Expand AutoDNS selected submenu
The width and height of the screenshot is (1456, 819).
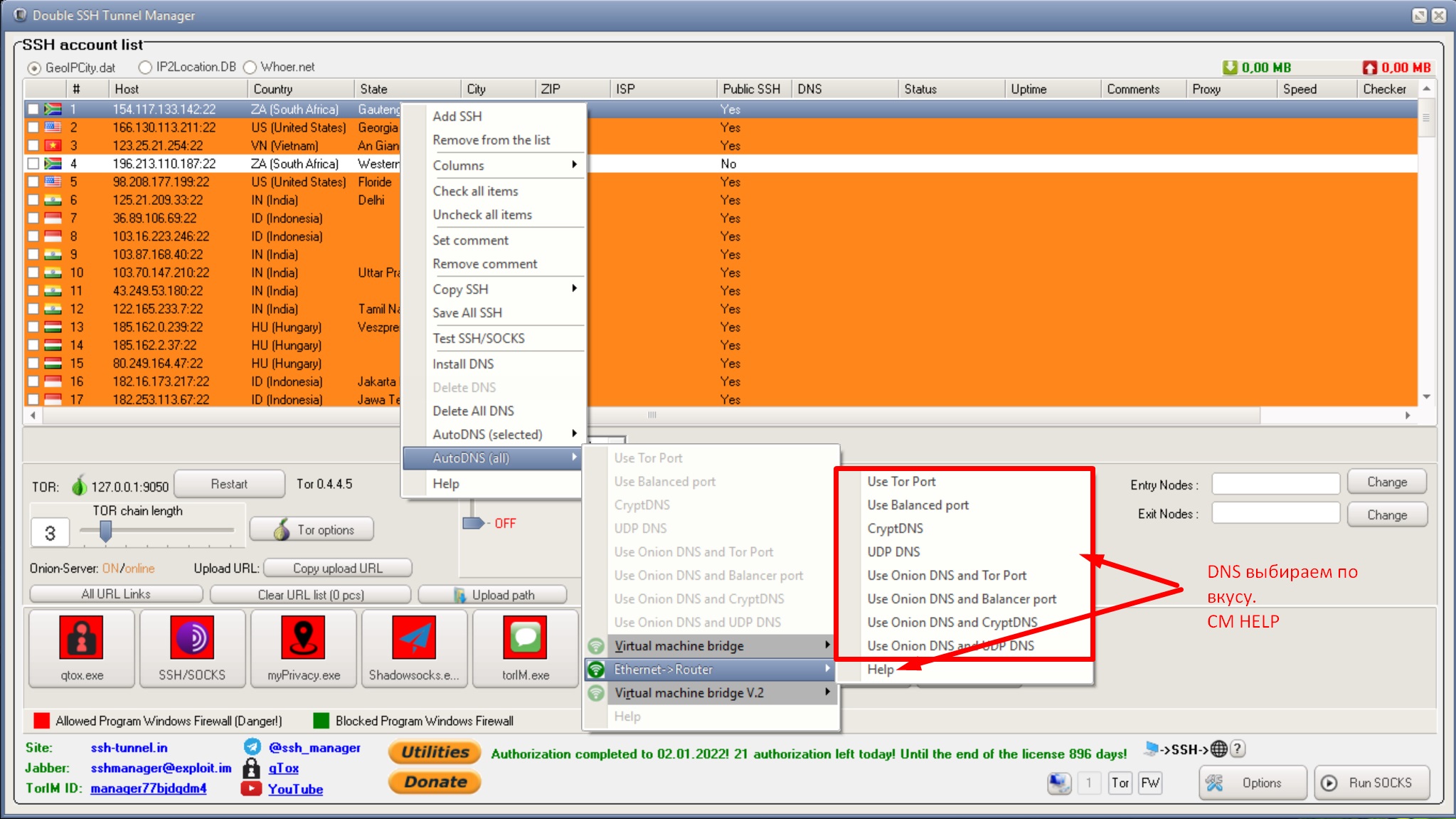[x=487, y=434]
